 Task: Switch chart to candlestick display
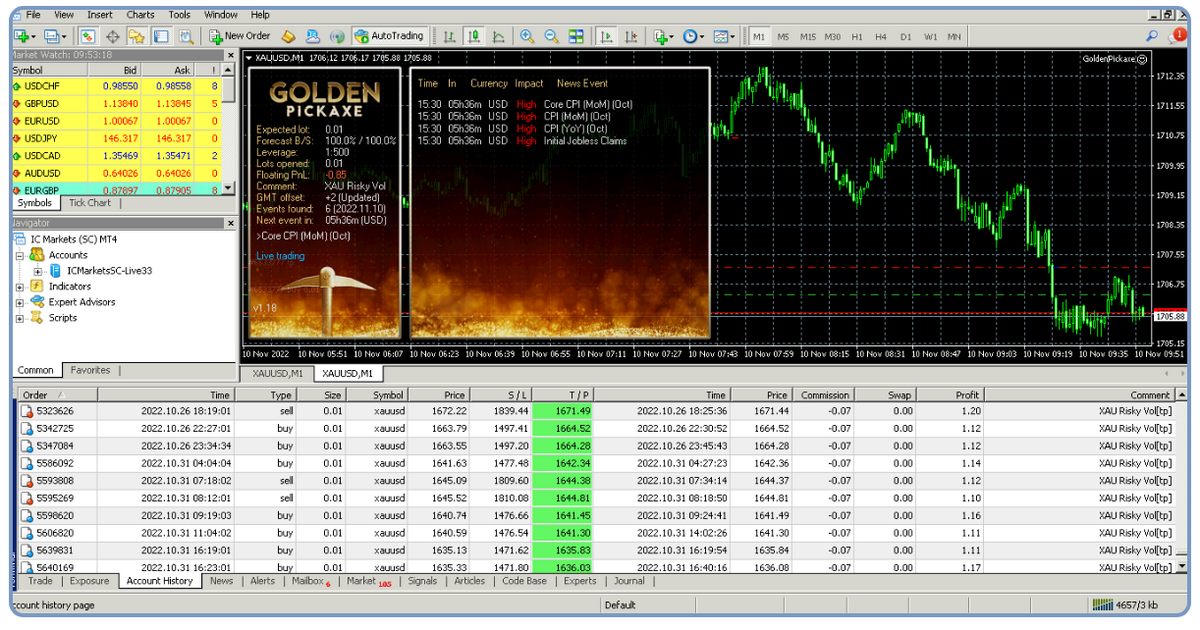pyautogui.click(x=475, y=35)
